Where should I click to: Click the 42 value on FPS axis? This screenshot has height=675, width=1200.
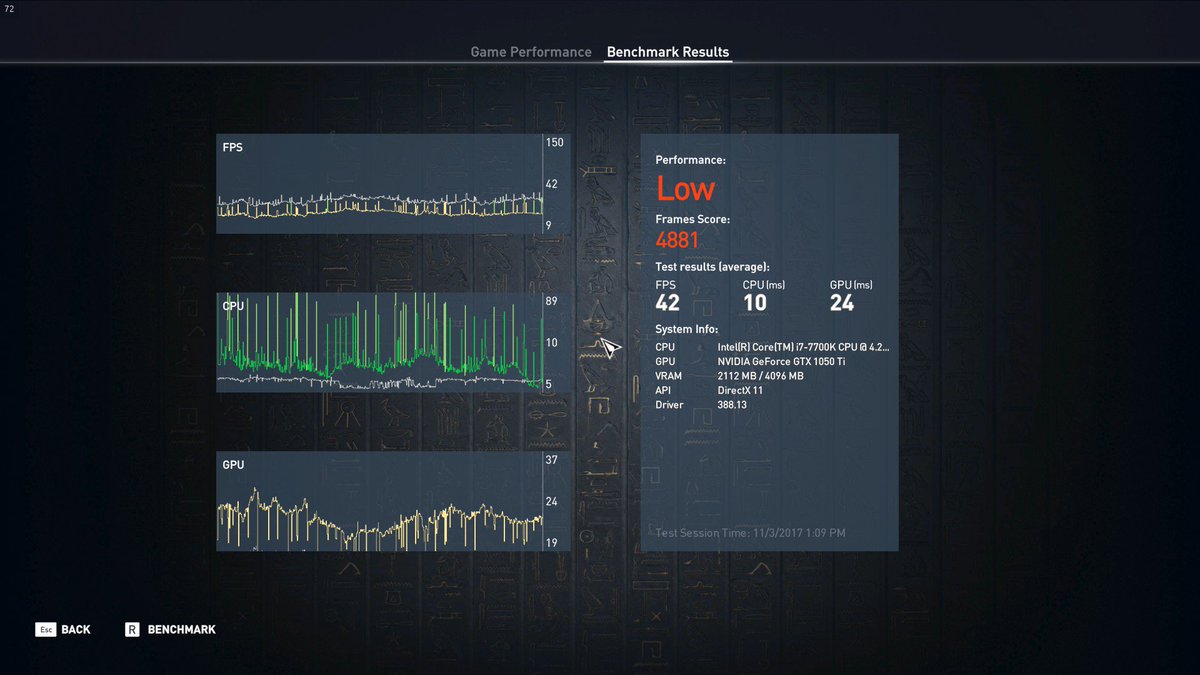(x=552, y=185)
